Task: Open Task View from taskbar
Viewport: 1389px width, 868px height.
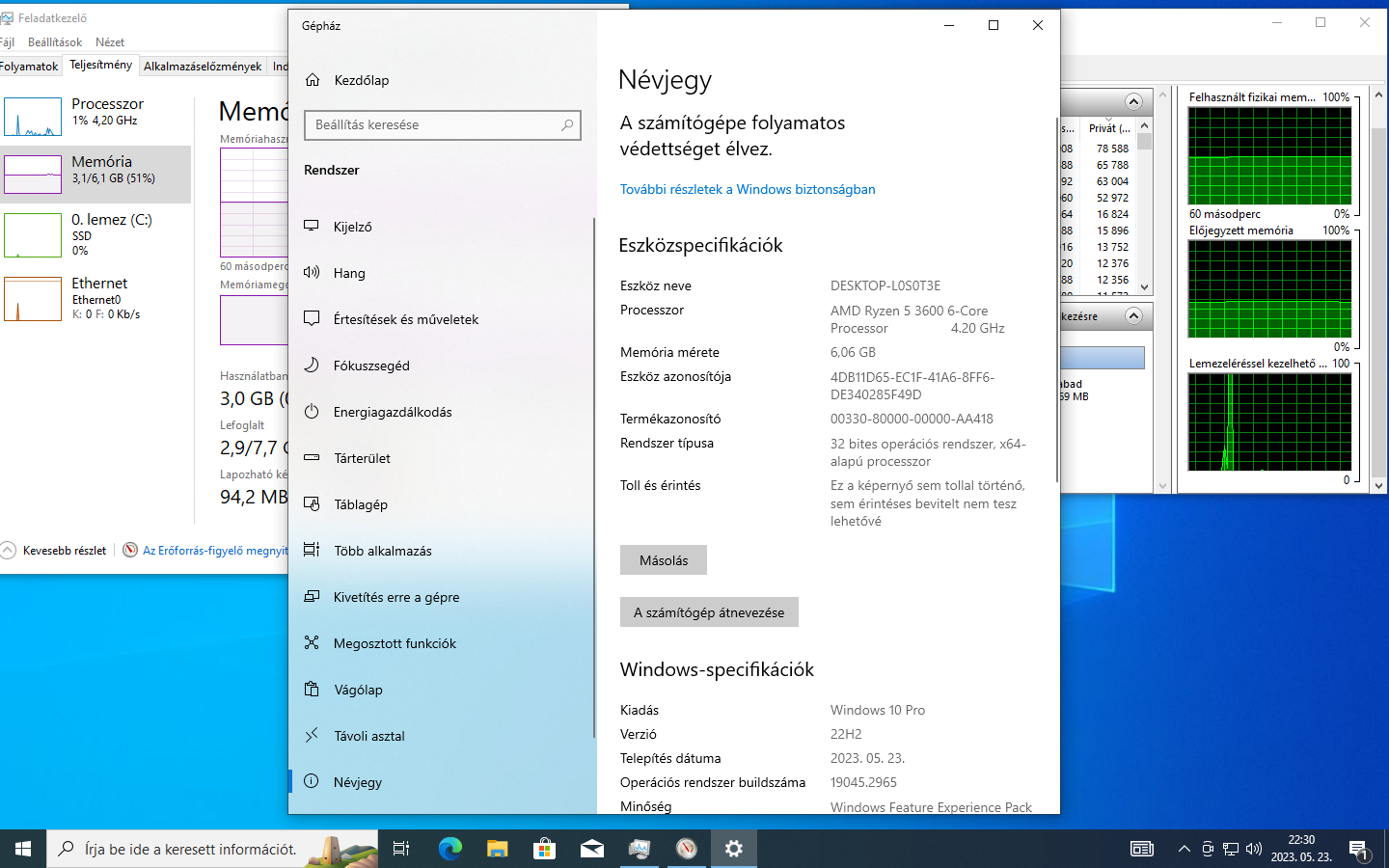Action: (x=401, y=849)
